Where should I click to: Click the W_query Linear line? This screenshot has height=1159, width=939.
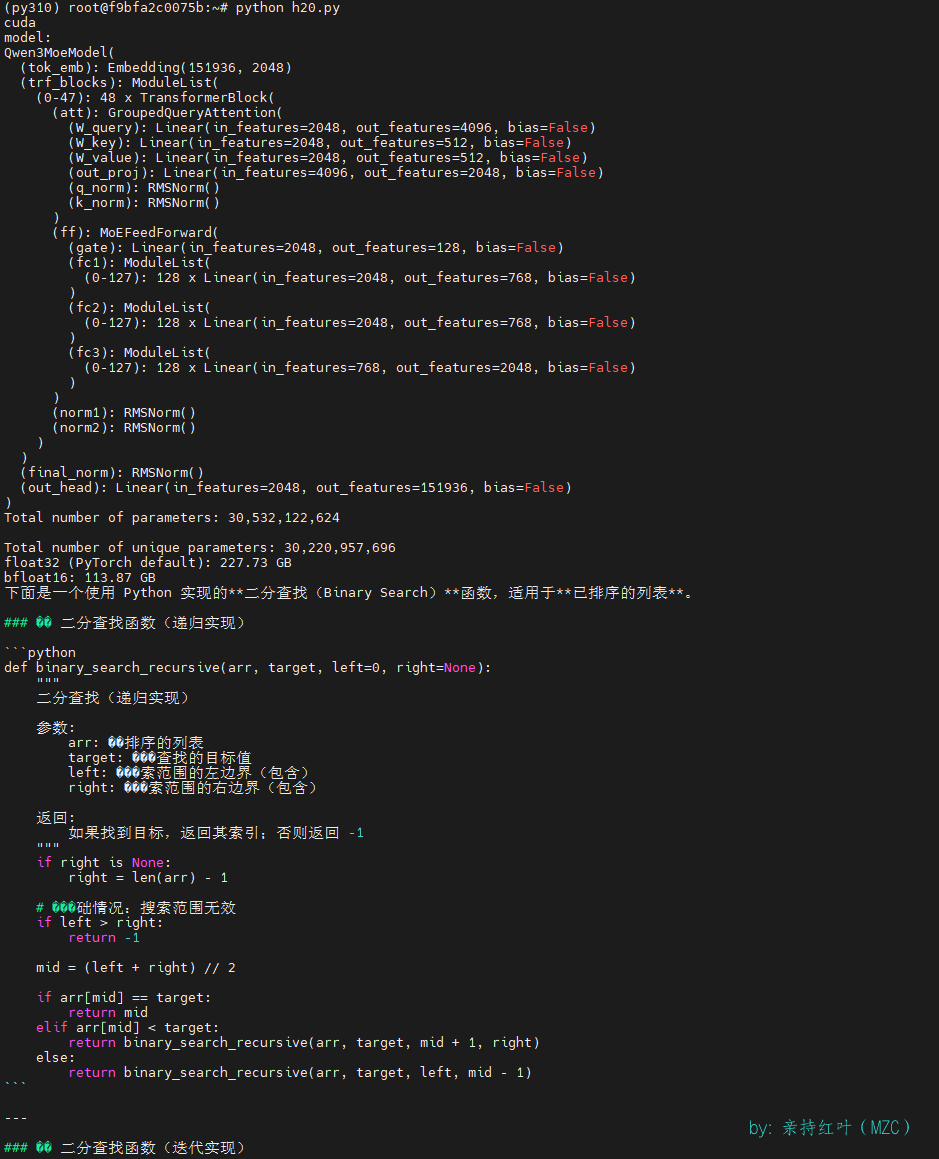click(x=332, y=128)
